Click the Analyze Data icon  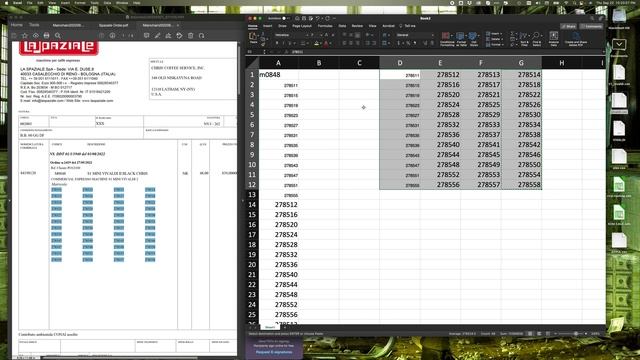click(x=553, y=39)
